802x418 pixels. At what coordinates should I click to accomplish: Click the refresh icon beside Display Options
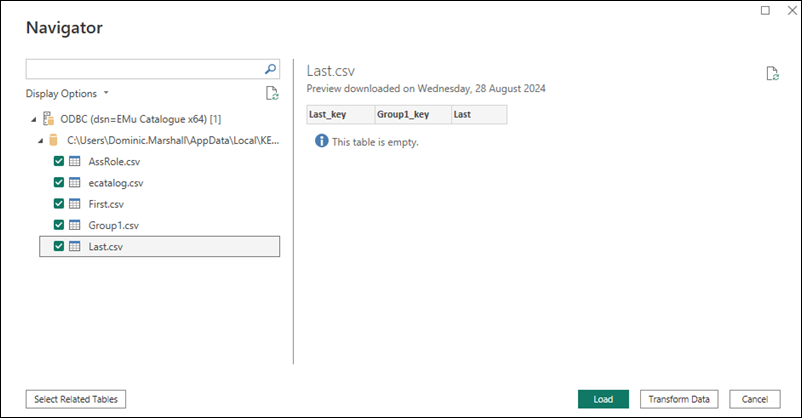[x=271, y=94]
